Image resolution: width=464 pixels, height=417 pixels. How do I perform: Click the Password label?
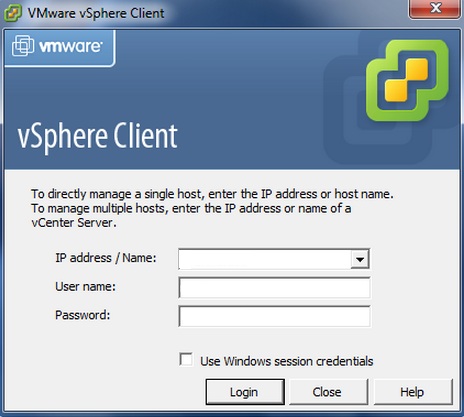pyautogui.click(x=82, y=315)
